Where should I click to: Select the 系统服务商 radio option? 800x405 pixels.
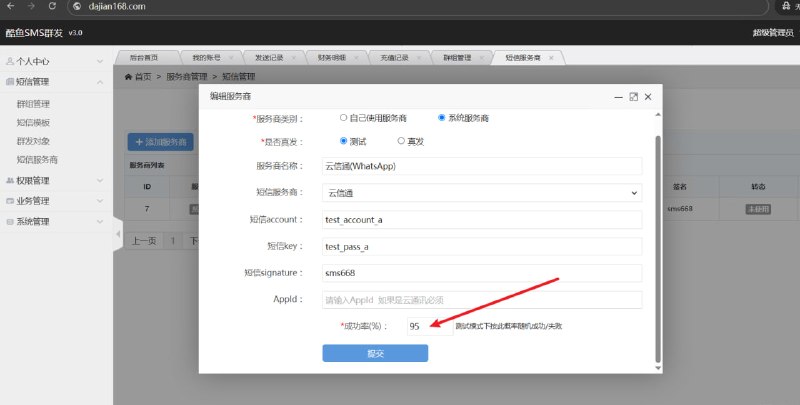(442, 118)
